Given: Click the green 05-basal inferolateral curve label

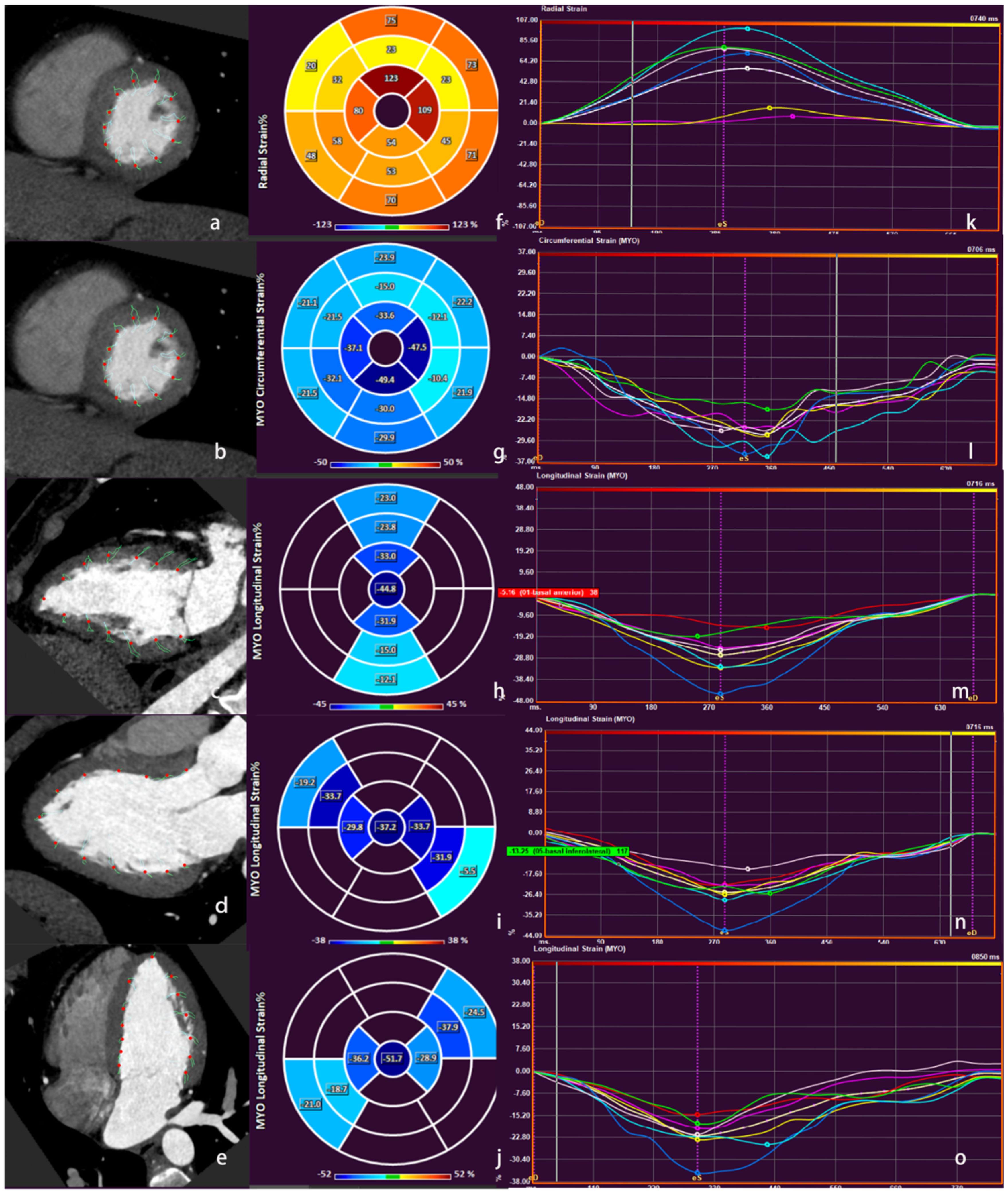Looking at the screenshot, I should [567, 852].
